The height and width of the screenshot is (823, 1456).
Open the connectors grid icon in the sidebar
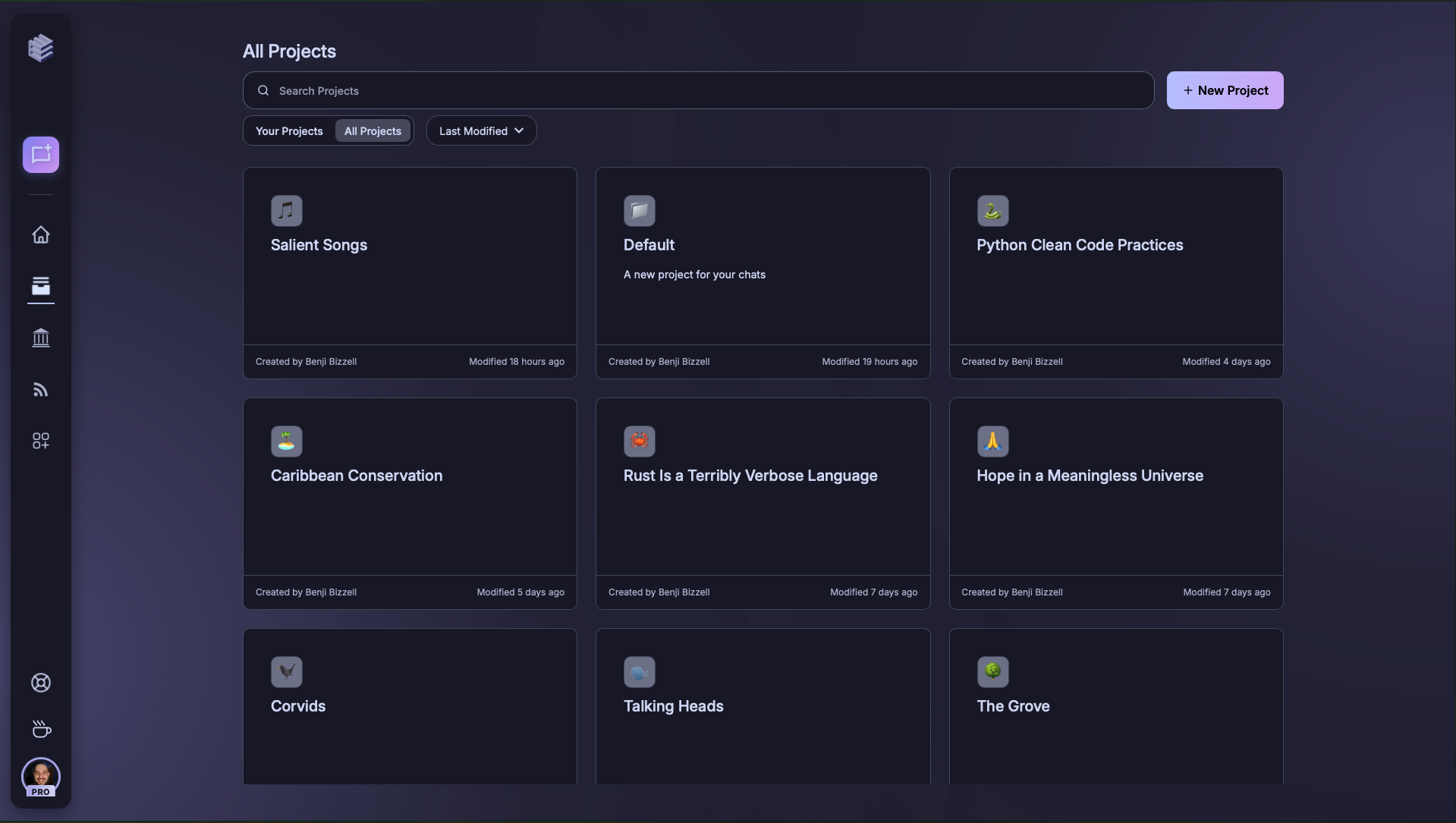point(40,440)
